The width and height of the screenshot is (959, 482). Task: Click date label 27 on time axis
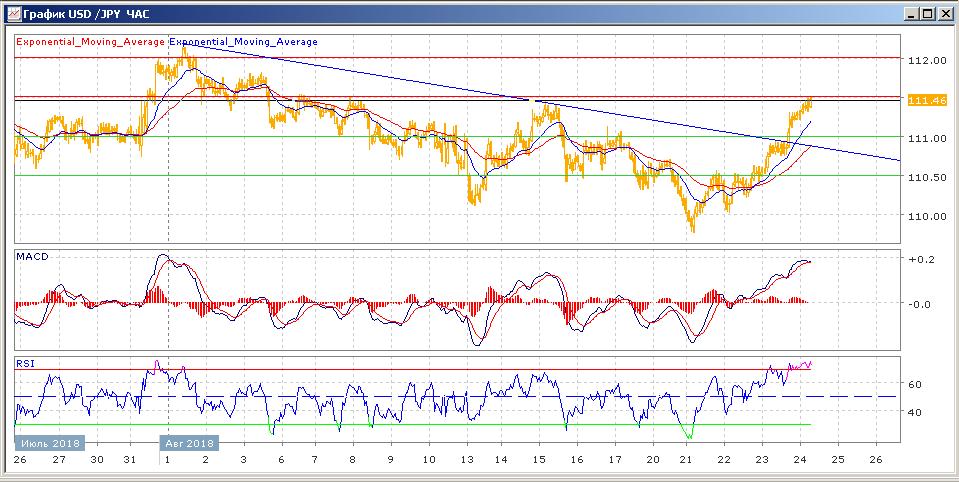[59, 460]
